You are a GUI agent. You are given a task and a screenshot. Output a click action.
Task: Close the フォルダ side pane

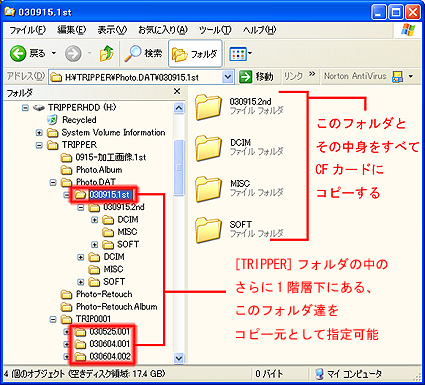[177, 91]
